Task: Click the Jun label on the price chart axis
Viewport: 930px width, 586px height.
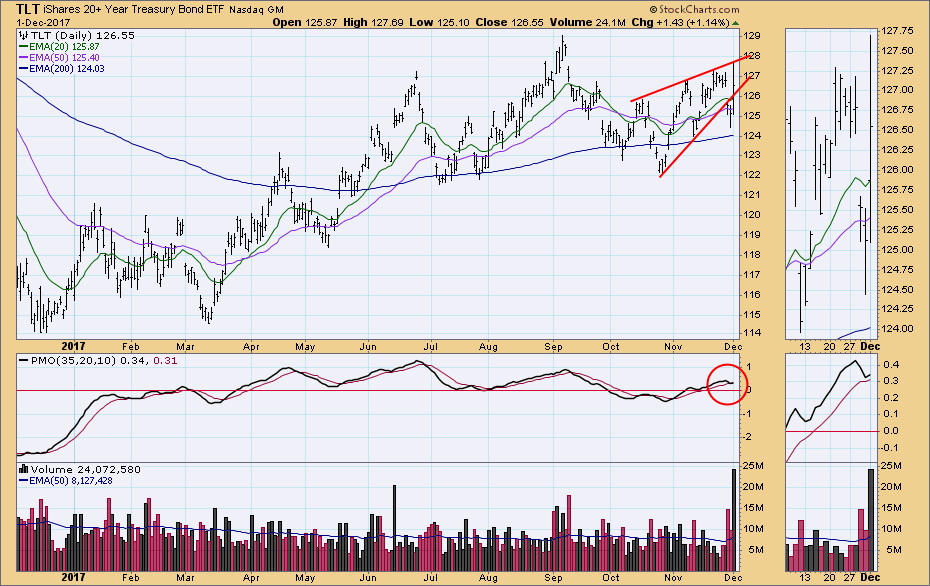Action: pos(368,347)
